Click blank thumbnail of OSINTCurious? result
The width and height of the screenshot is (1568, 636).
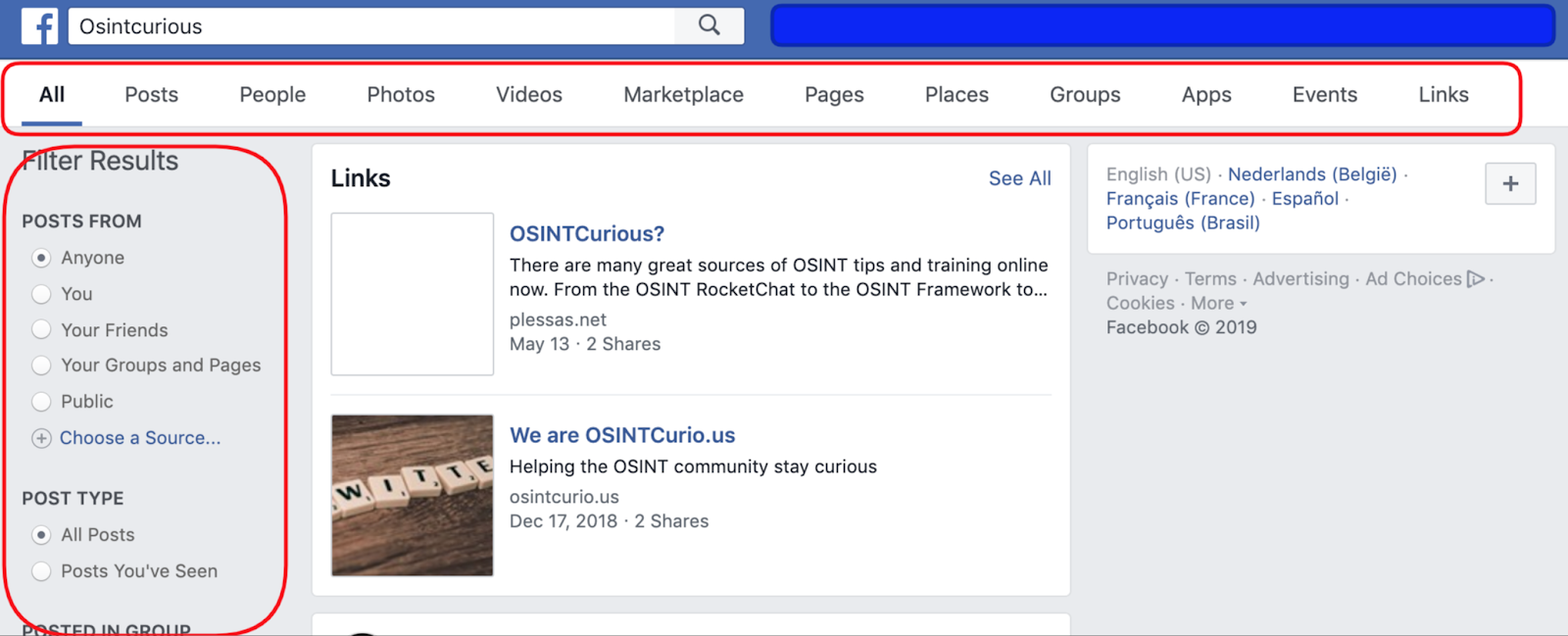pyautogui.click(x=413, y=294)
